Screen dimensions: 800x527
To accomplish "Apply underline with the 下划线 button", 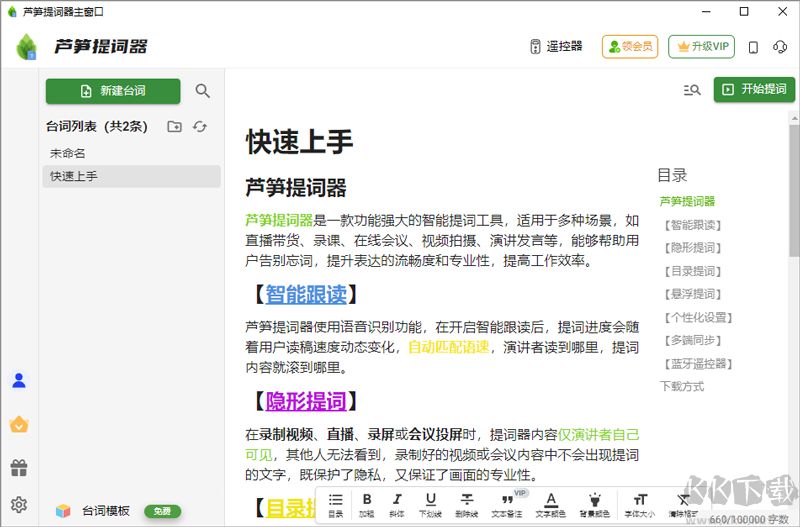I will coord(431,505).
